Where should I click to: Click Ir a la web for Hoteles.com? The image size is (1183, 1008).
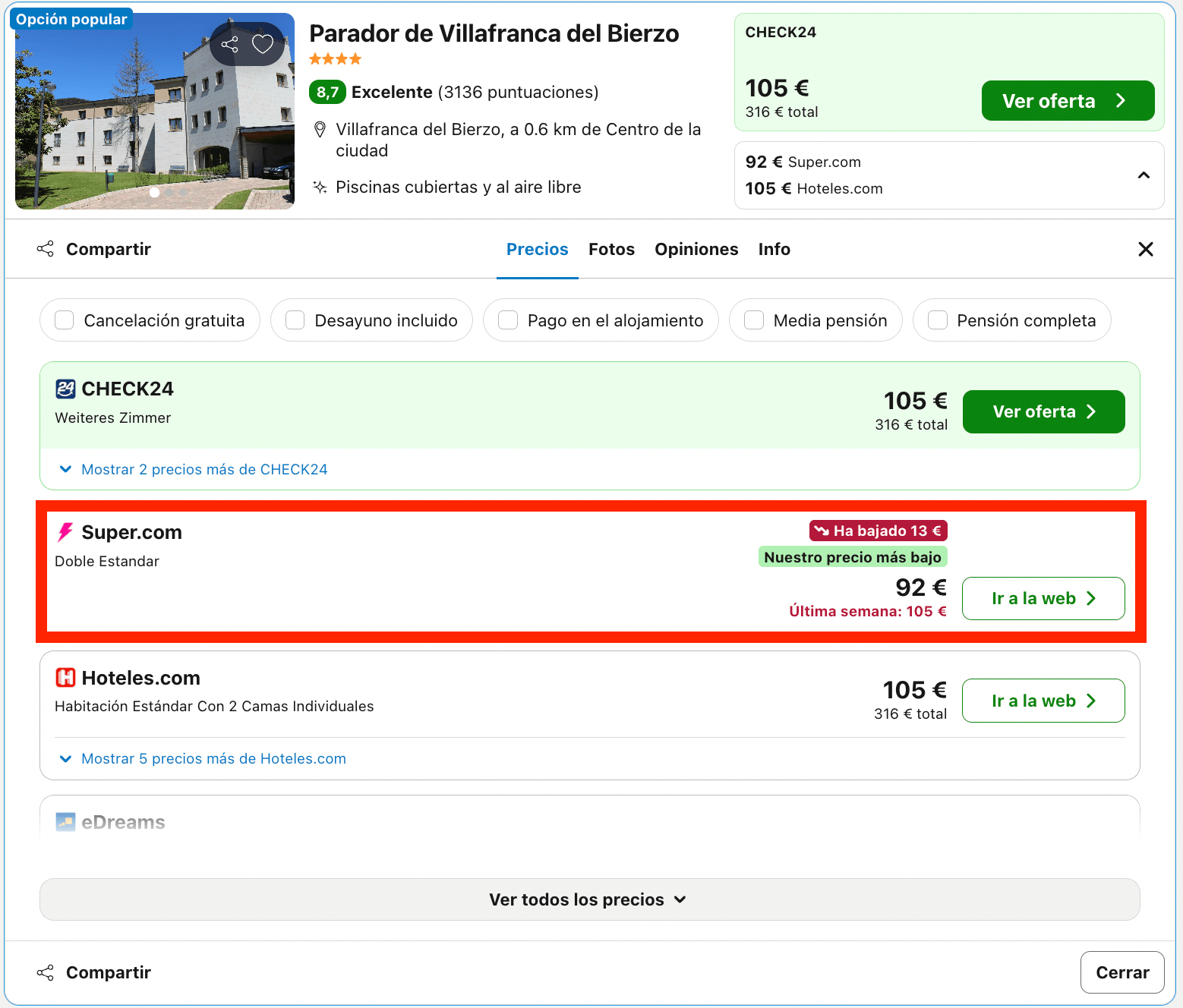click(1044, 701)
